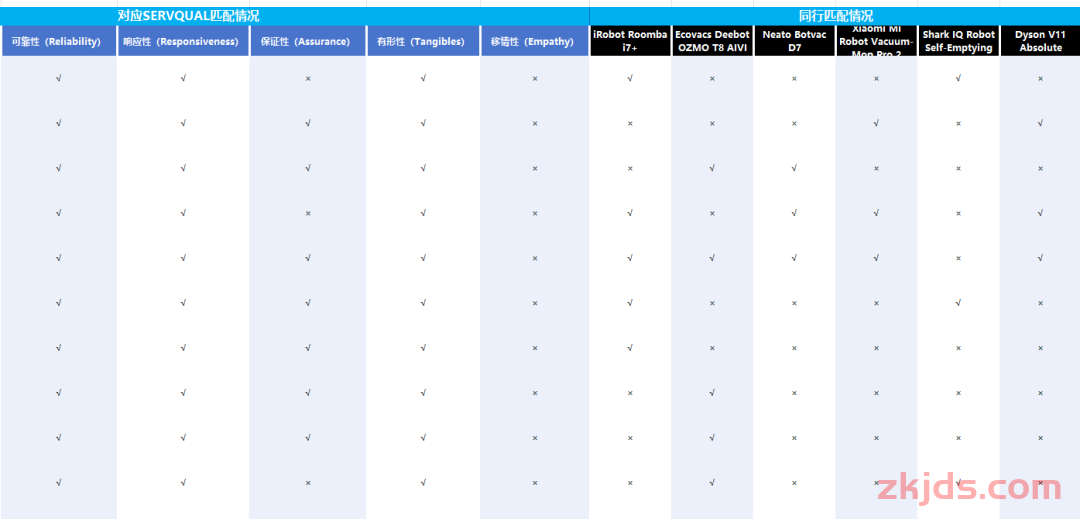
Task: Click first-row checkmark under Reliability column
Action: (x=59, y=78)
